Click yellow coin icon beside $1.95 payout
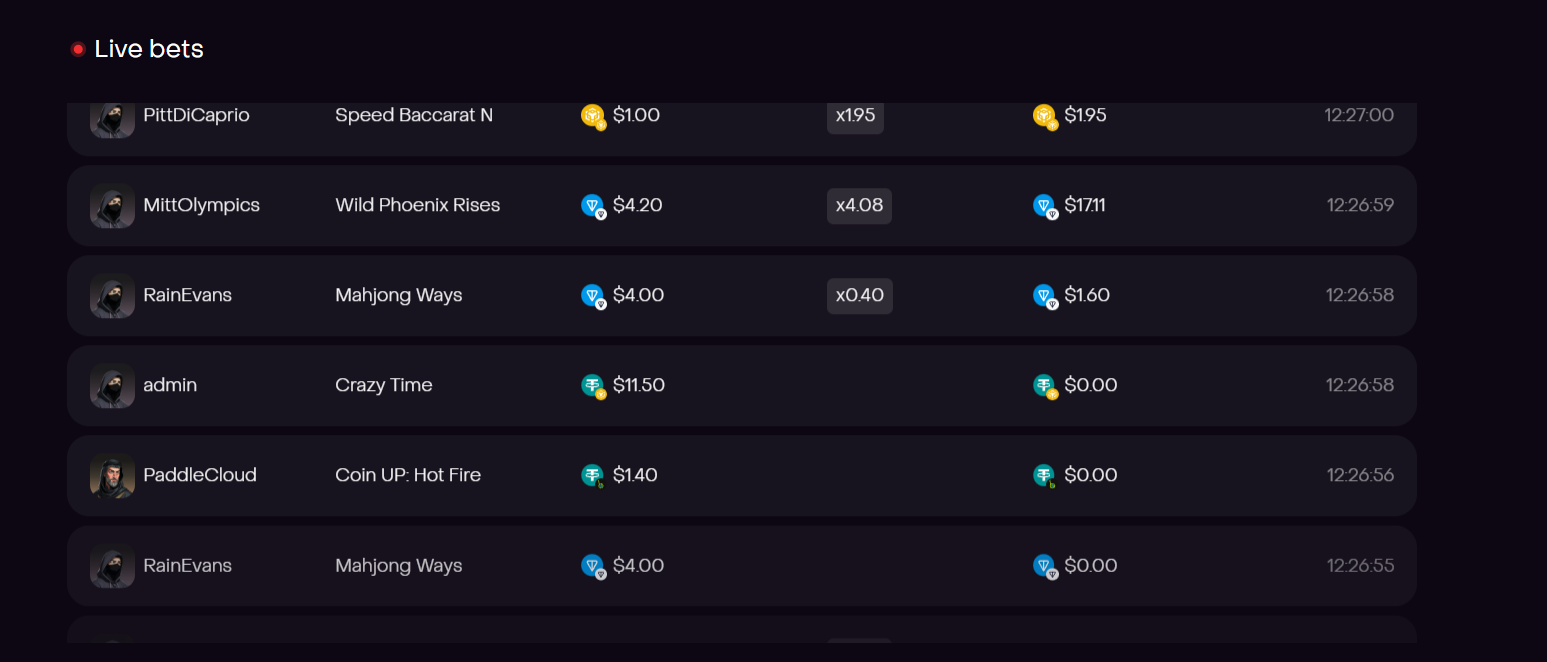 point(1045,116)
